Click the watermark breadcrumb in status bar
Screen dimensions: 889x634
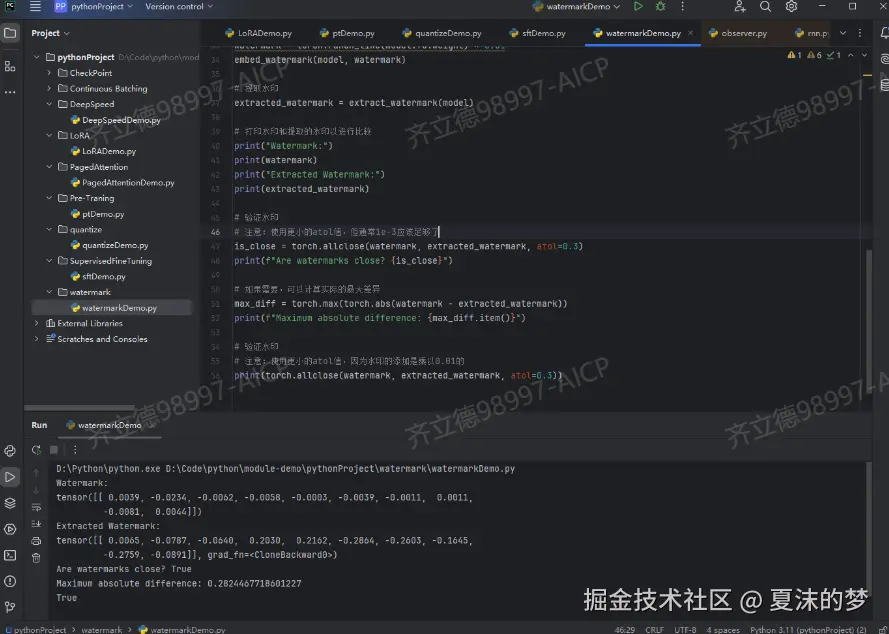tap(102, 629)
